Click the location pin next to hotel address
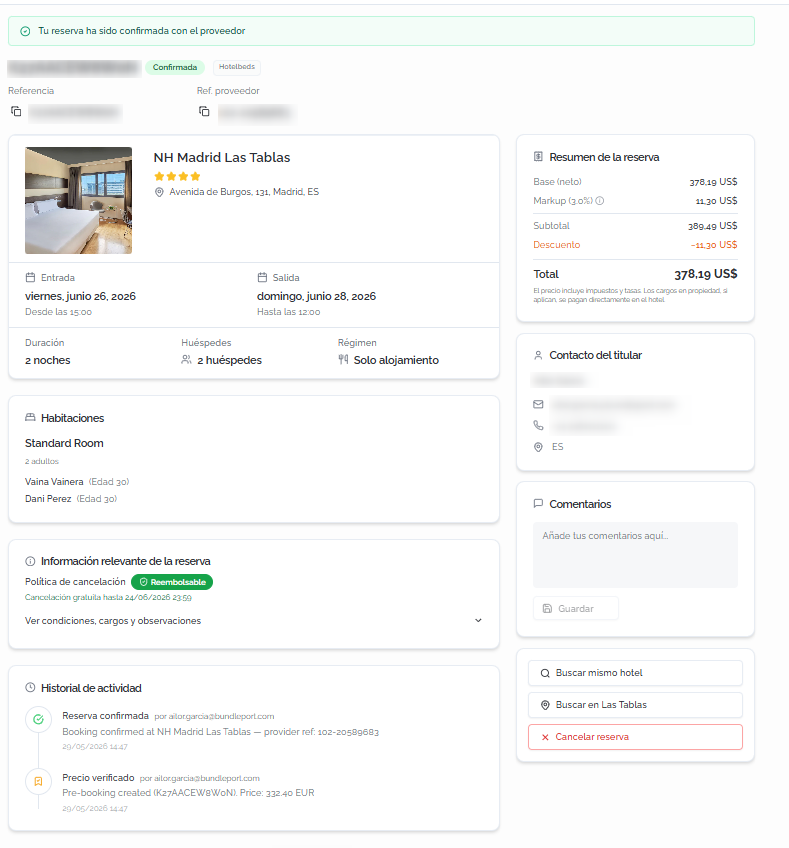789x848 pixels. (x=159, y=192)
